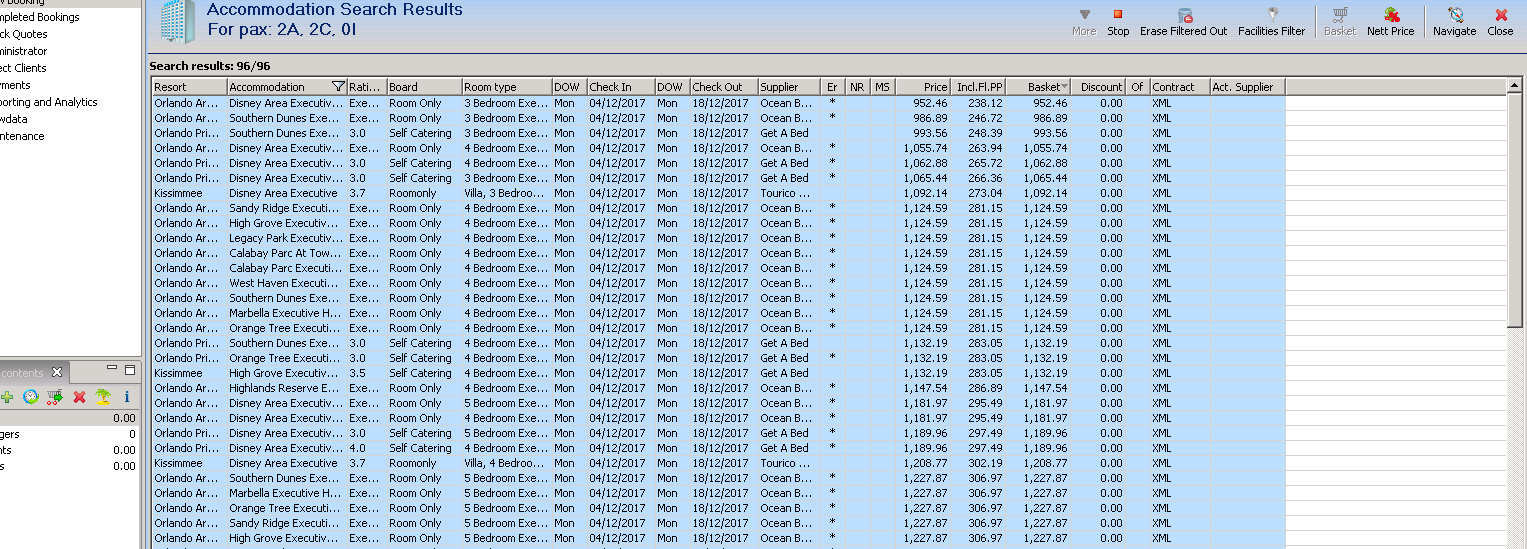Click the results table vertical scrollbar thumb
Viewport: 1527px width, 549px height.
[1516, 210]
